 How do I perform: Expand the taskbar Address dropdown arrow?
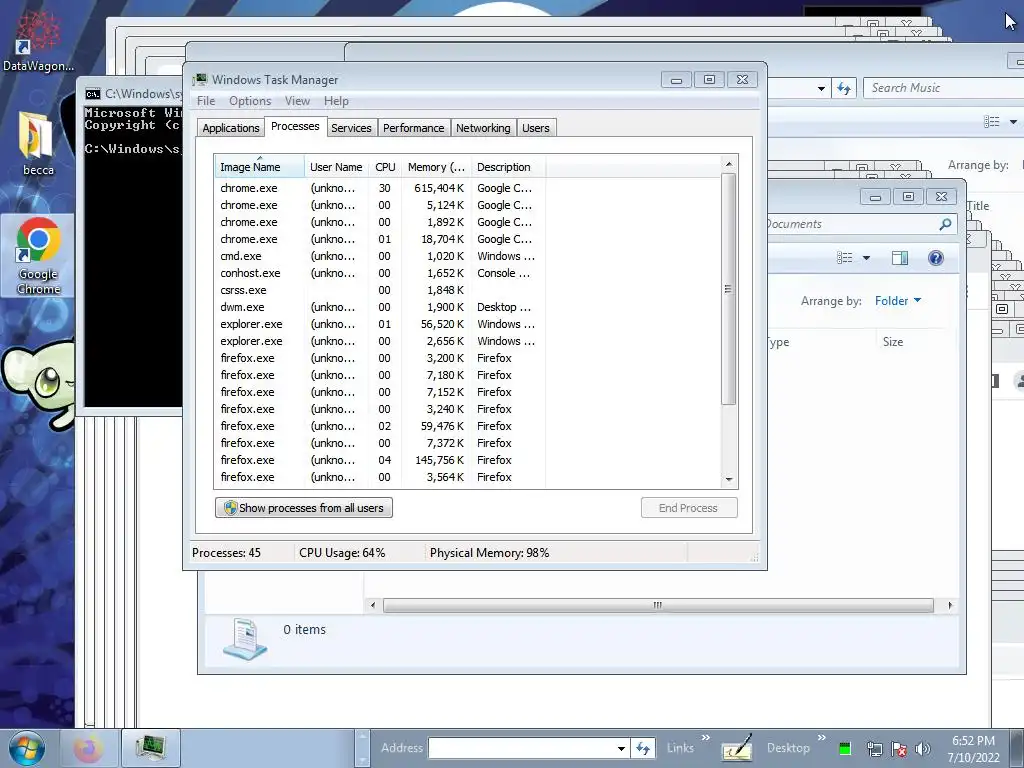621,748
